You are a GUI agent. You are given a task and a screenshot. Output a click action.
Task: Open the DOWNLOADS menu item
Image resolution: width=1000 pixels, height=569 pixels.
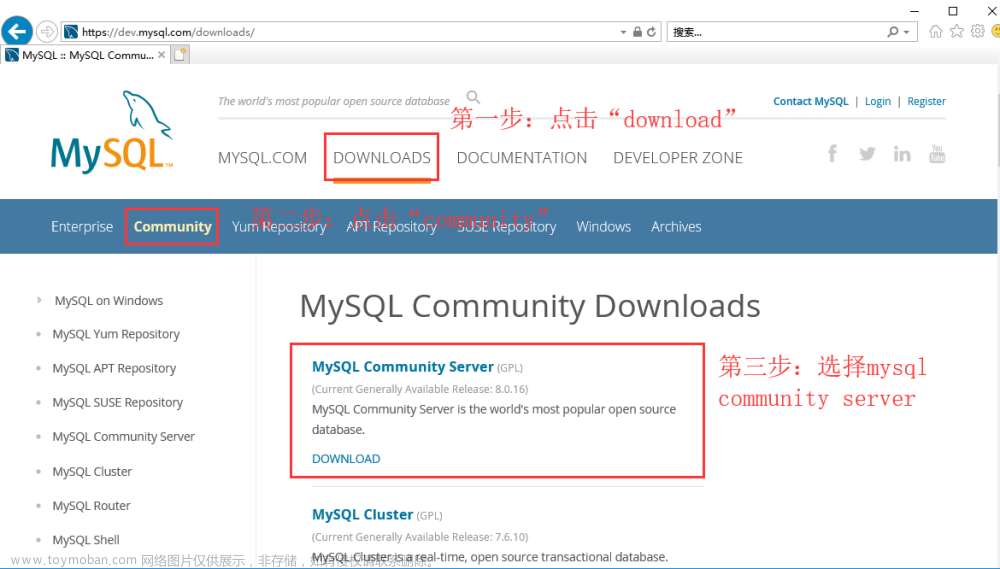[x=382, y=158]
